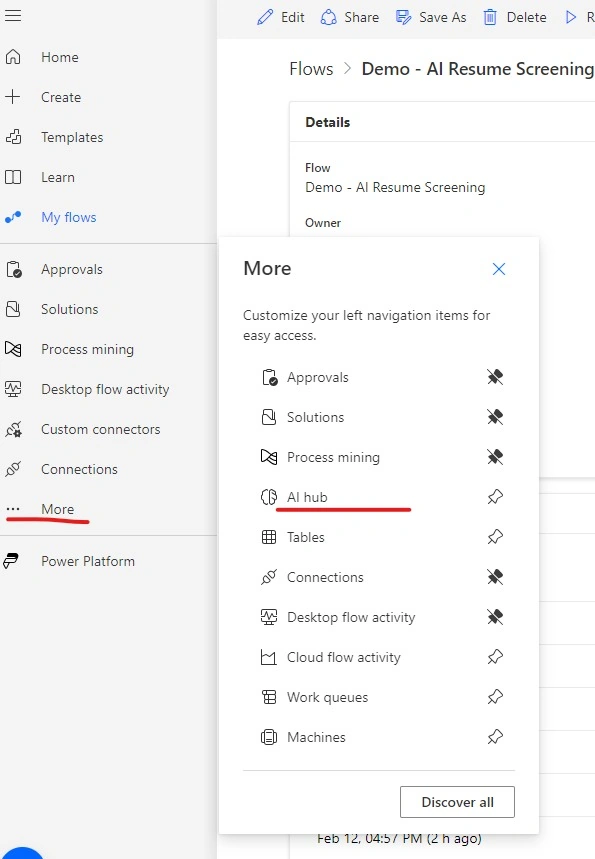This screenshot has width=595, height=859.
Task: Expand the More navigation item
Action: 57,509
